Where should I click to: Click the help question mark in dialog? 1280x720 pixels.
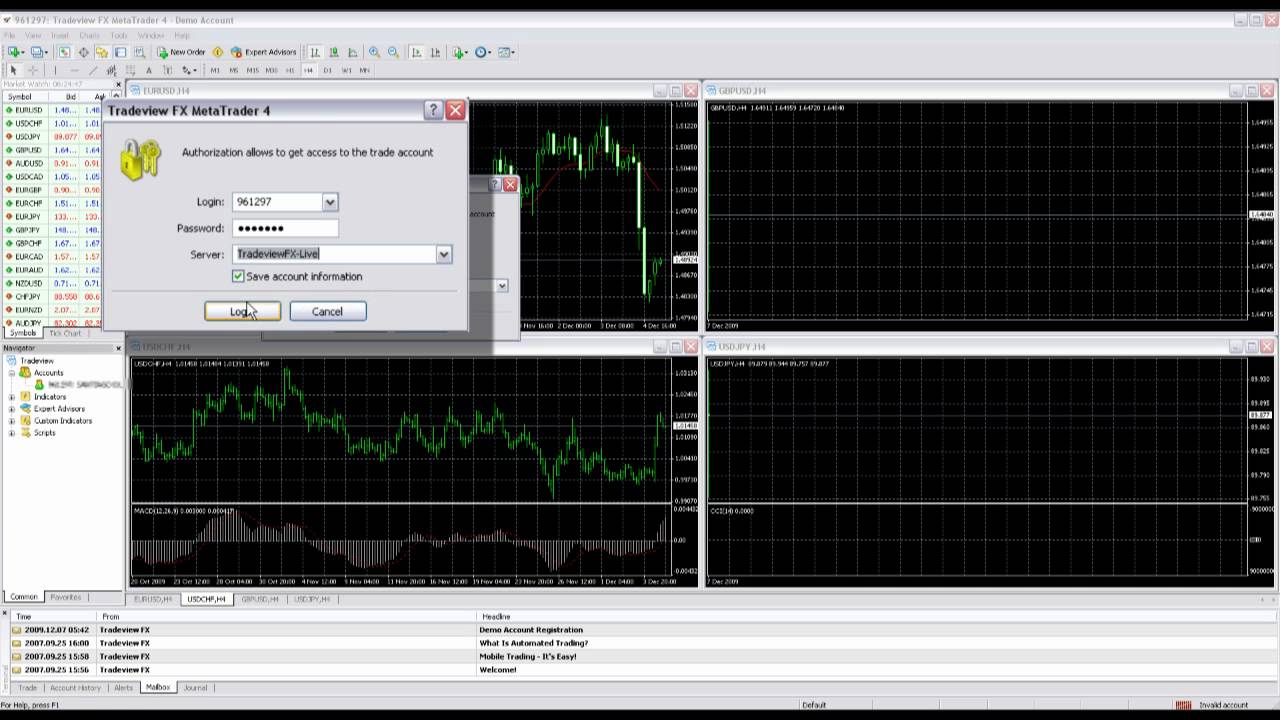coord(433,110)
